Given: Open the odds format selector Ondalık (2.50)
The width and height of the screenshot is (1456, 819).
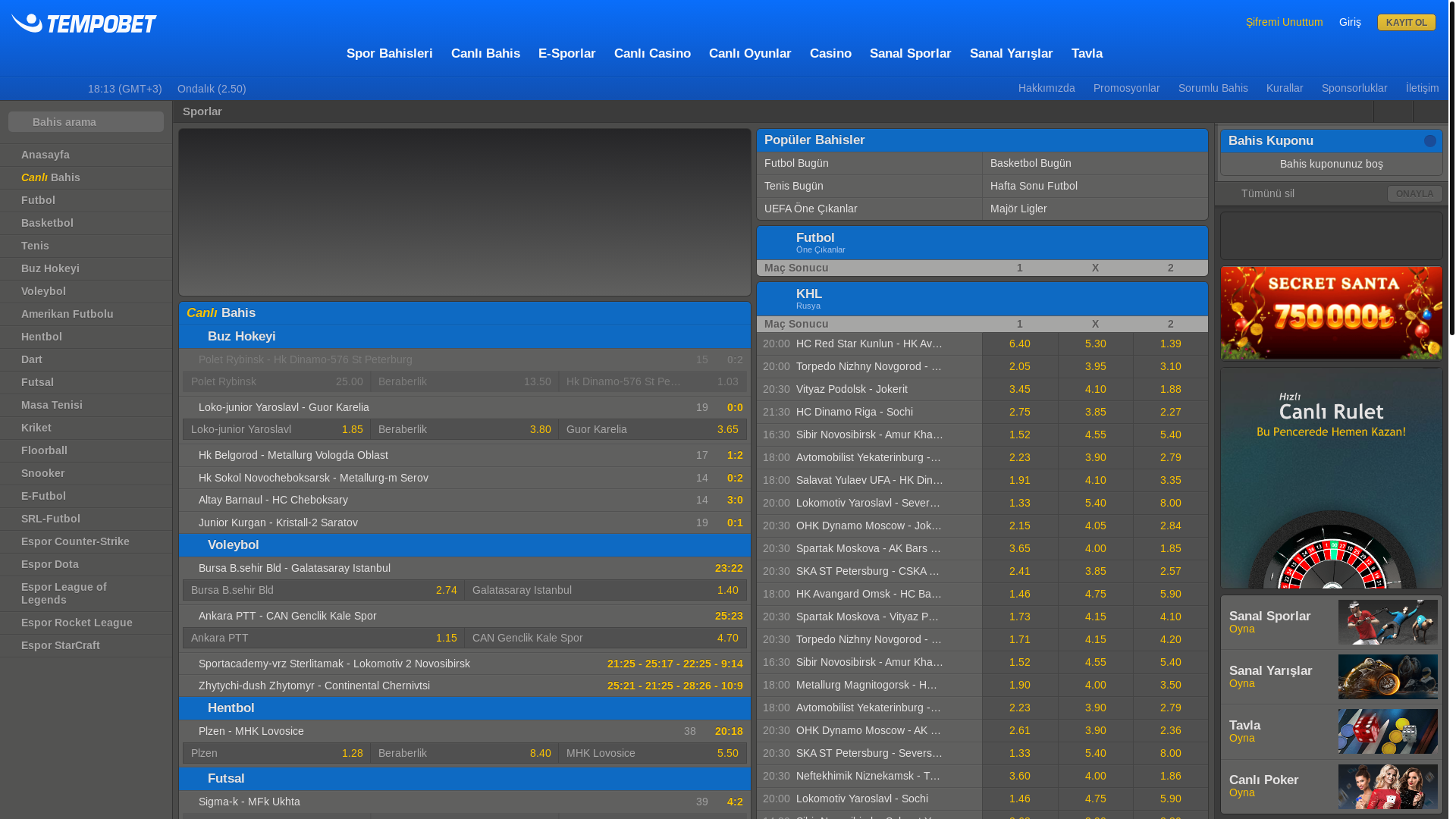Looking at the screenshot, I should point(212,89).
